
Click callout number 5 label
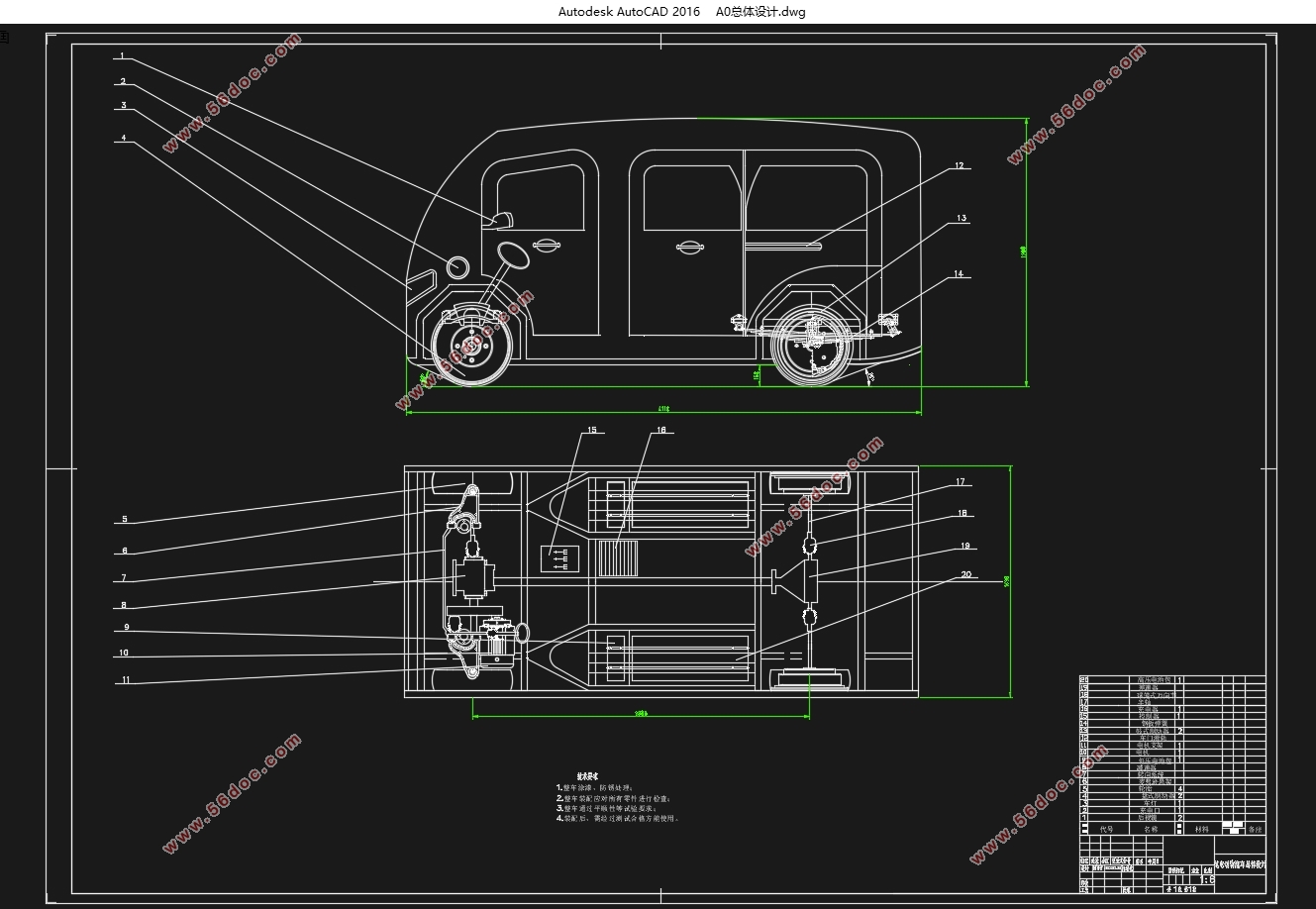(x=125, y=519)
